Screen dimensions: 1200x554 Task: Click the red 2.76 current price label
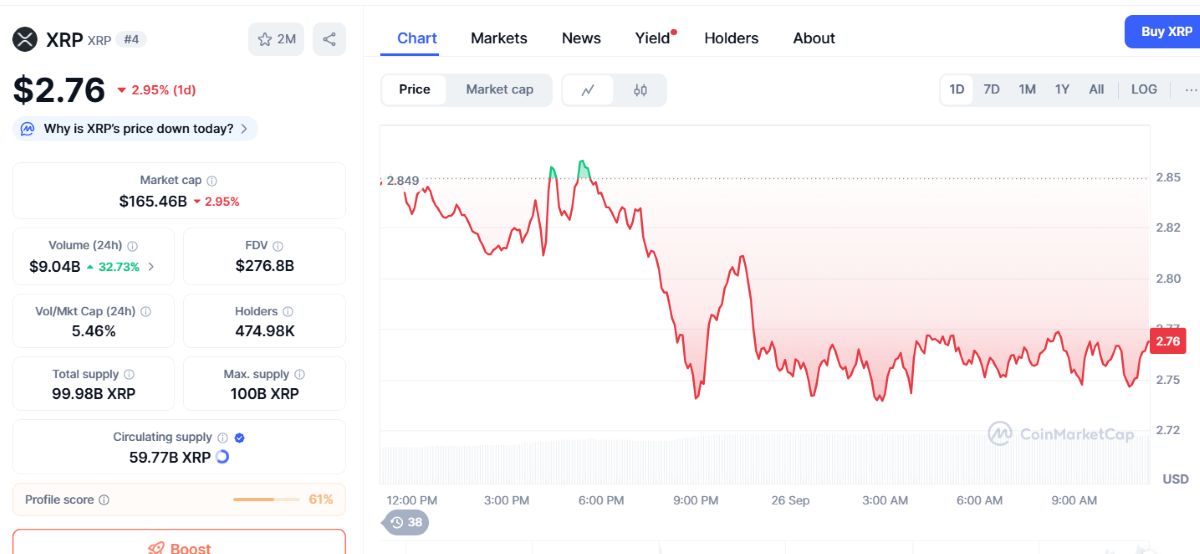[x=1168, y=341]
